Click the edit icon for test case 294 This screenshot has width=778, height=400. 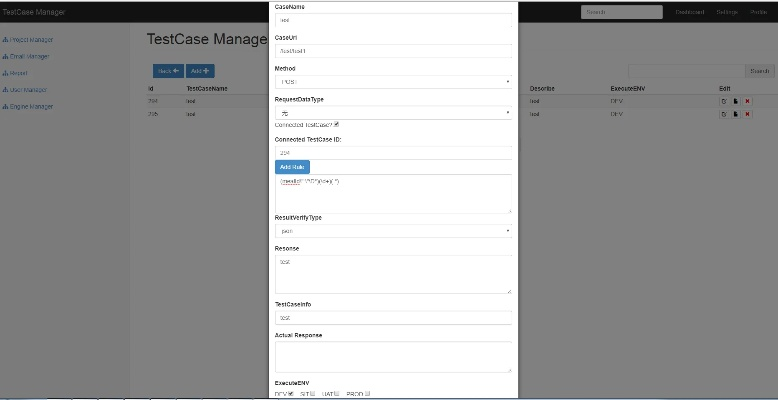(724, 101)
